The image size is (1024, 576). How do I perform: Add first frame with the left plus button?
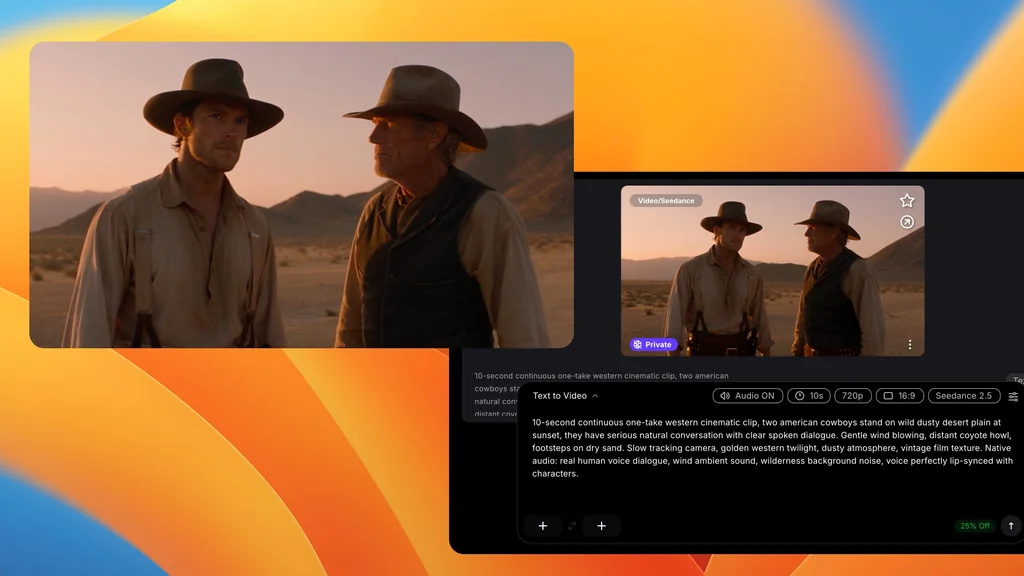543,526
